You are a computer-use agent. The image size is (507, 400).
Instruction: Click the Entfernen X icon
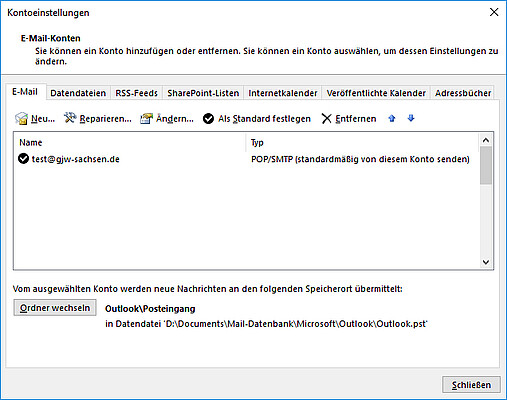pos(326,118)
